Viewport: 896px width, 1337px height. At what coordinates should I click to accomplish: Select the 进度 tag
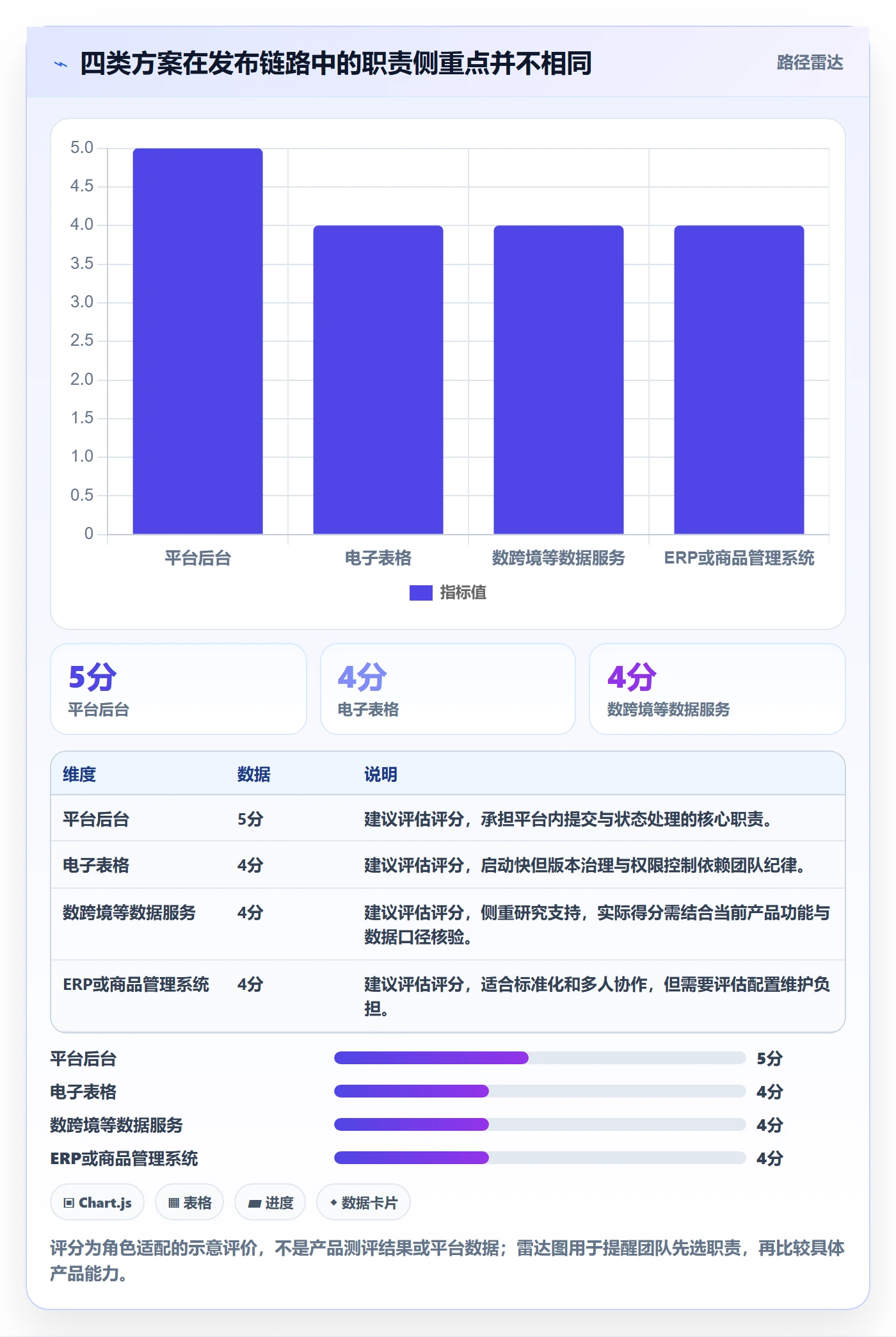point(270,1203)
